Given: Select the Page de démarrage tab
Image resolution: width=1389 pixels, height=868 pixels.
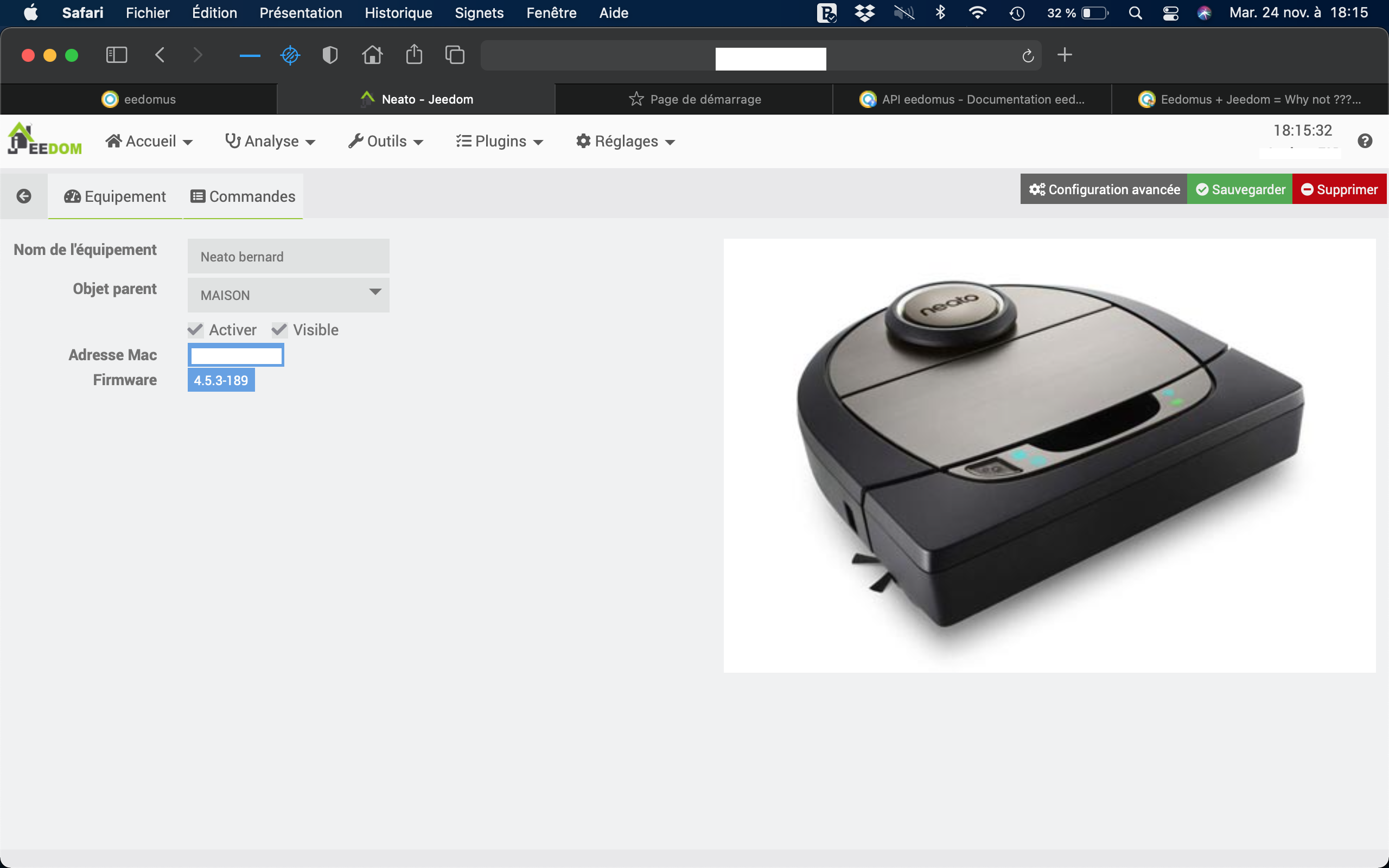Looking at the screenshot, I should [x=694, y=99].
